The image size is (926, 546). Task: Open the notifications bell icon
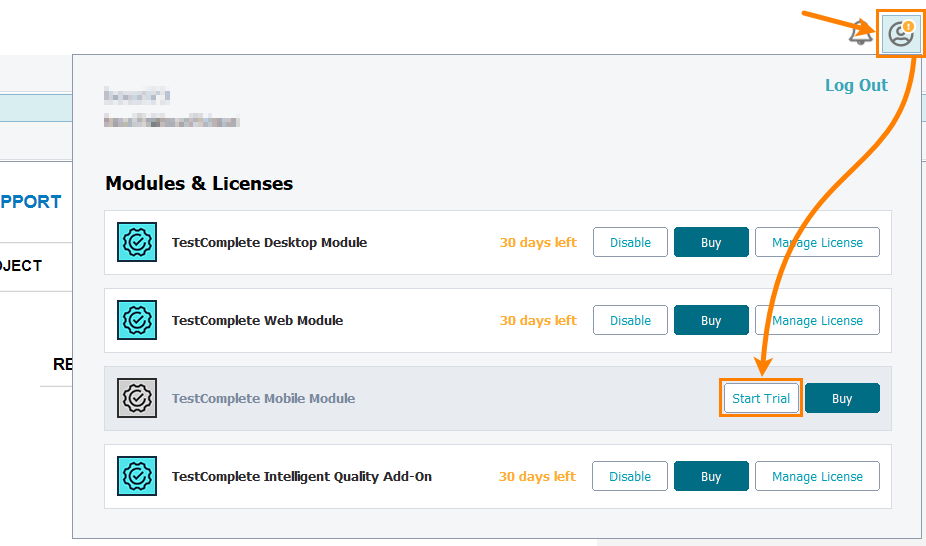(859, 34)
